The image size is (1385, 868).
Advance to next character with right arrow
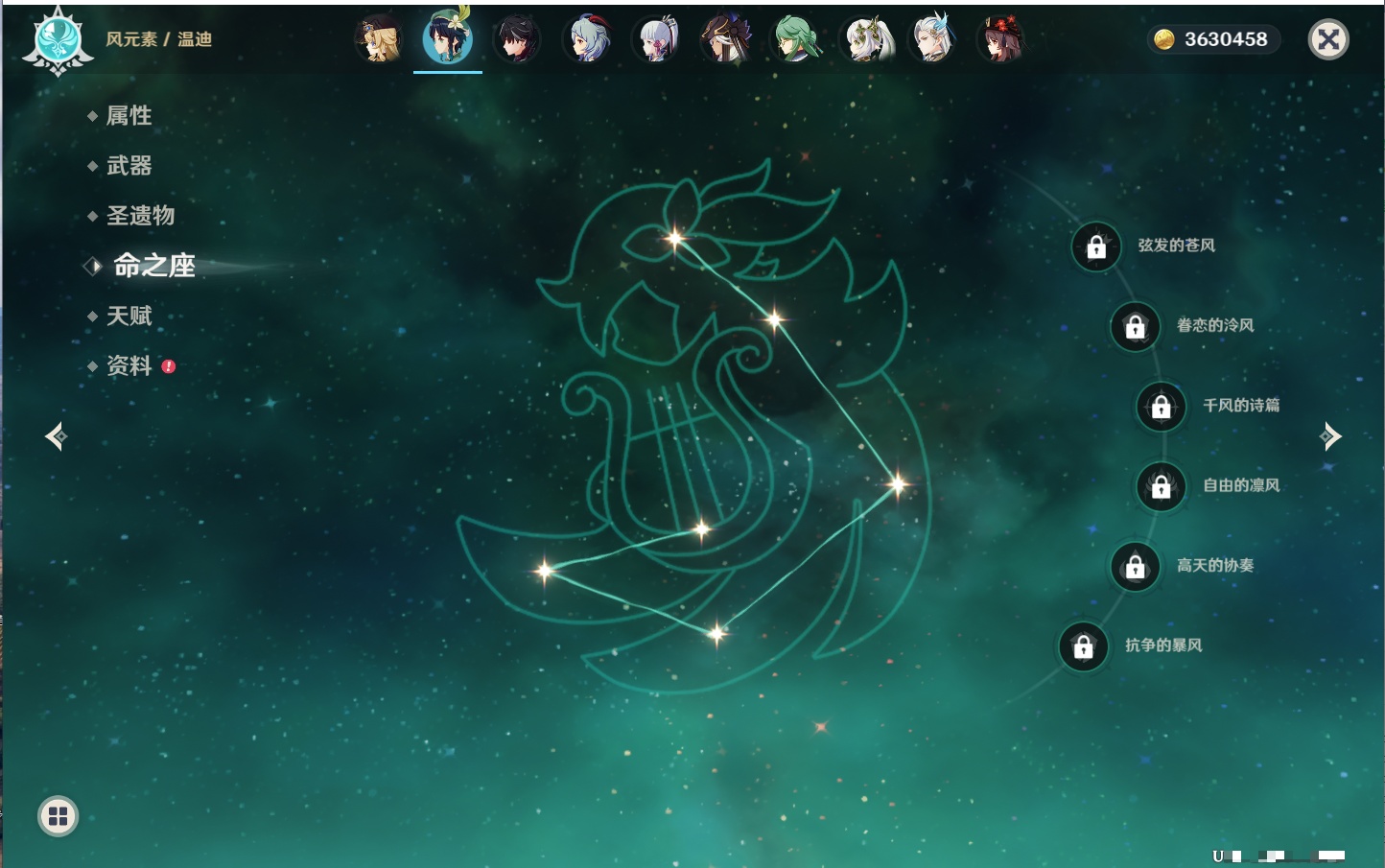tap(1330, 437)
